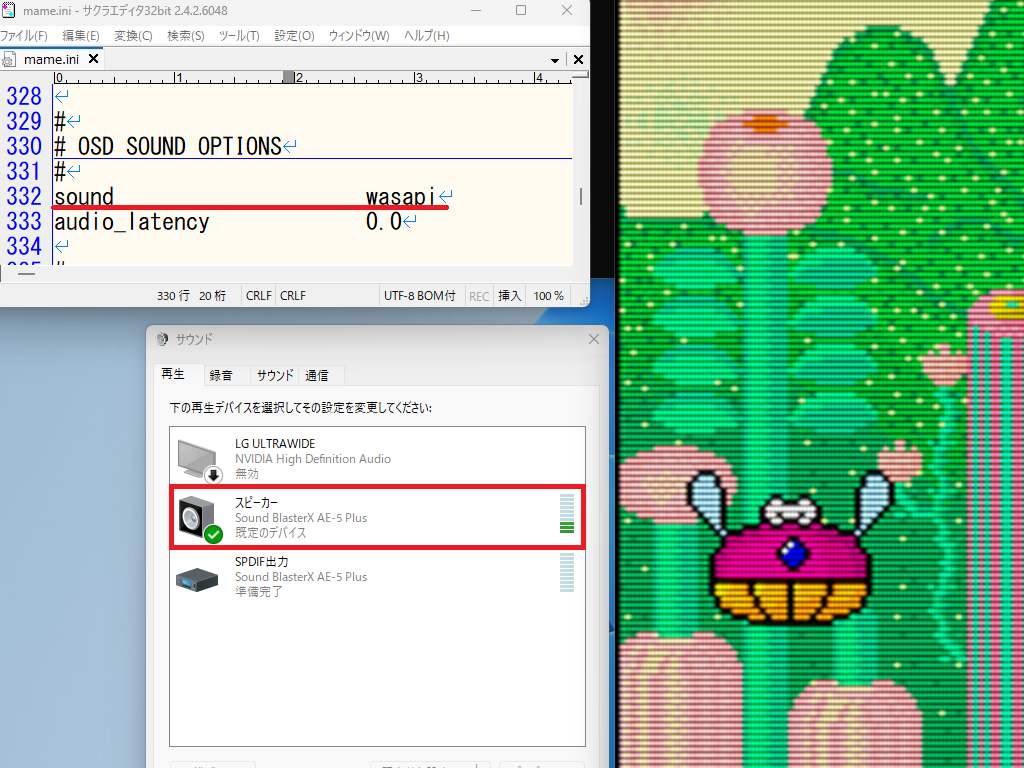The image size is (1024, 768).
Task: Click the 100 % zoom level indicator
Action: coord(548,296)
